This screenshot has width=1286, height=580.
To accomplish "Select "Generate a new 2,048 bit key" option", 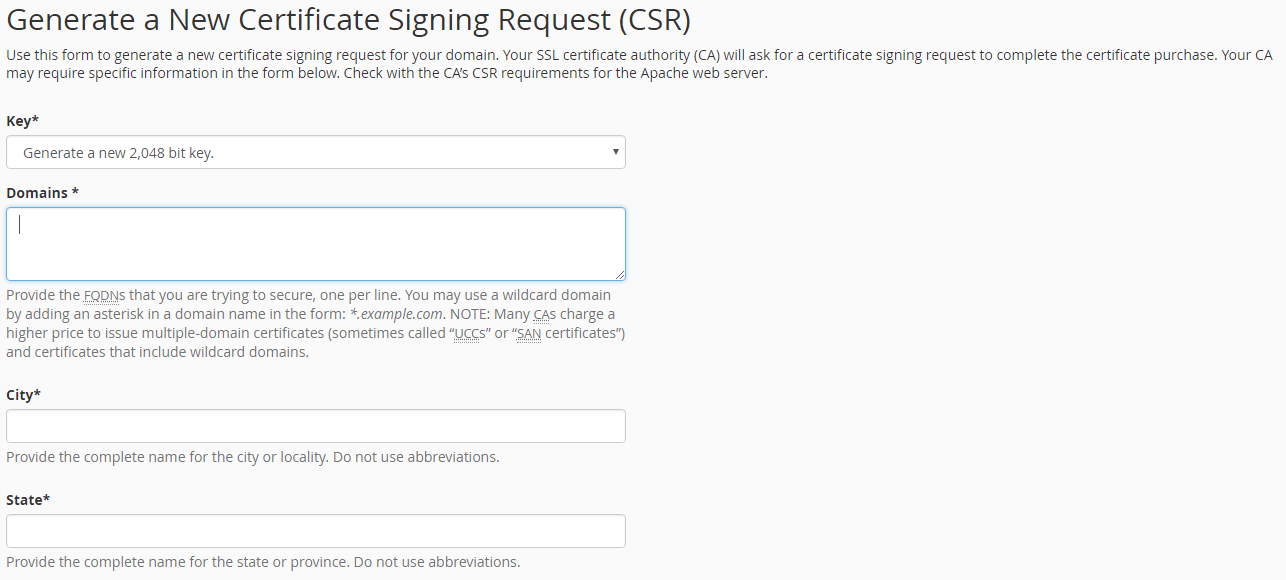I will point(315,151).
